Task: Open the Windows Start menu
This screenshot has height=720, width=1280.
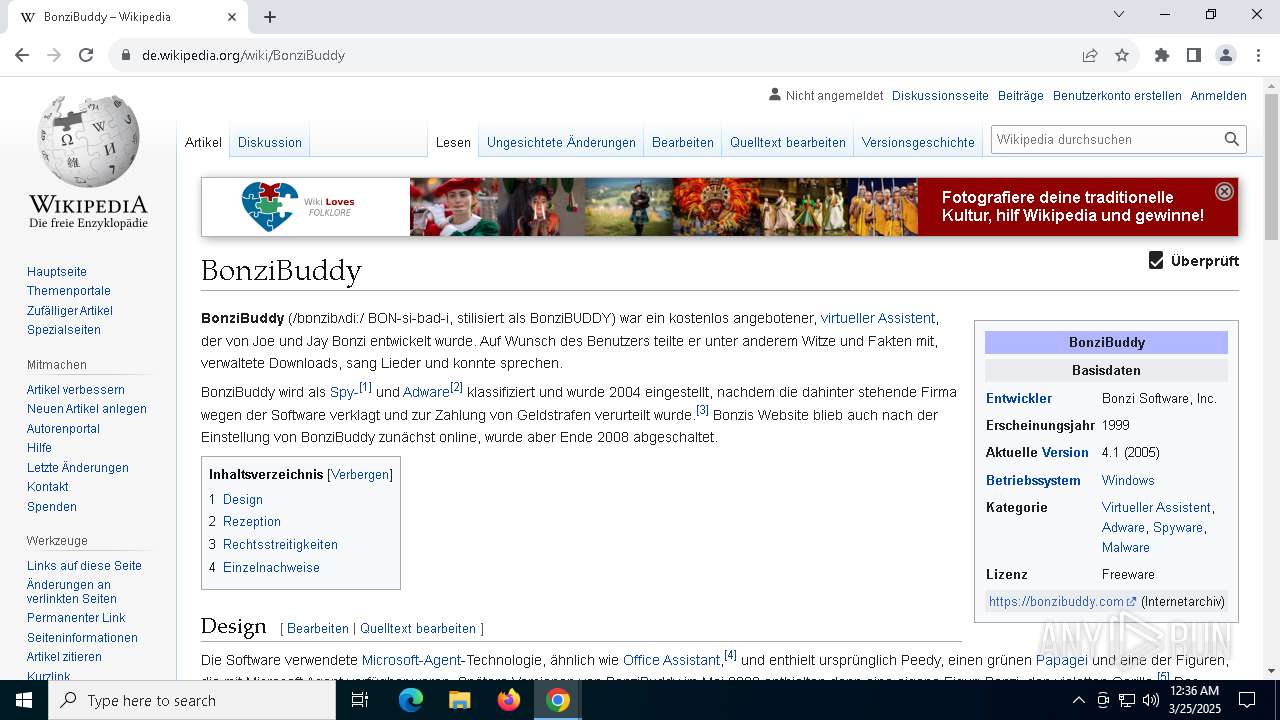Action: pos(24,700)
